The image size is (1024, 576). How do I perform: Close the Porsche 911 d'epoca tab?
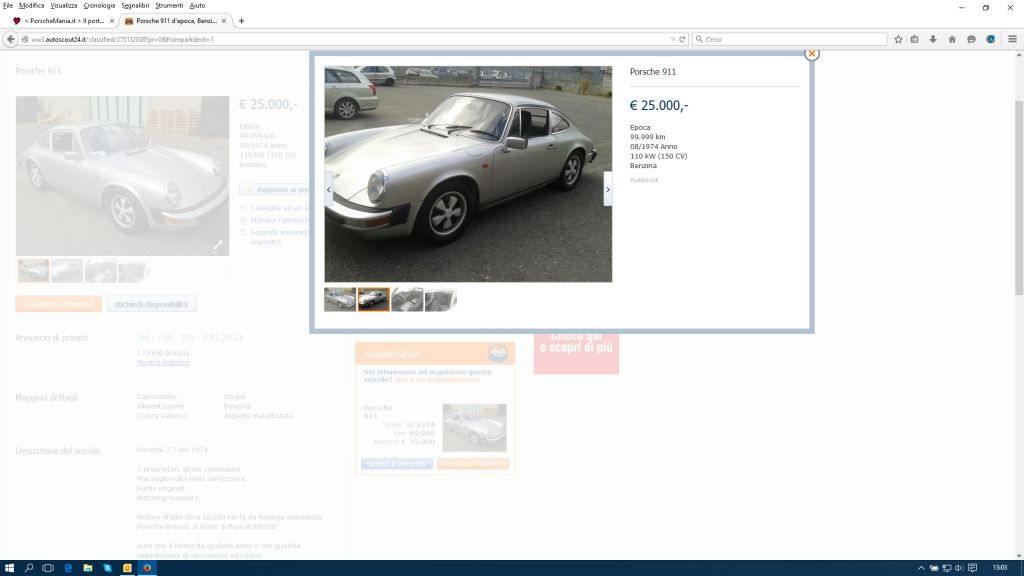coord(224,21)
